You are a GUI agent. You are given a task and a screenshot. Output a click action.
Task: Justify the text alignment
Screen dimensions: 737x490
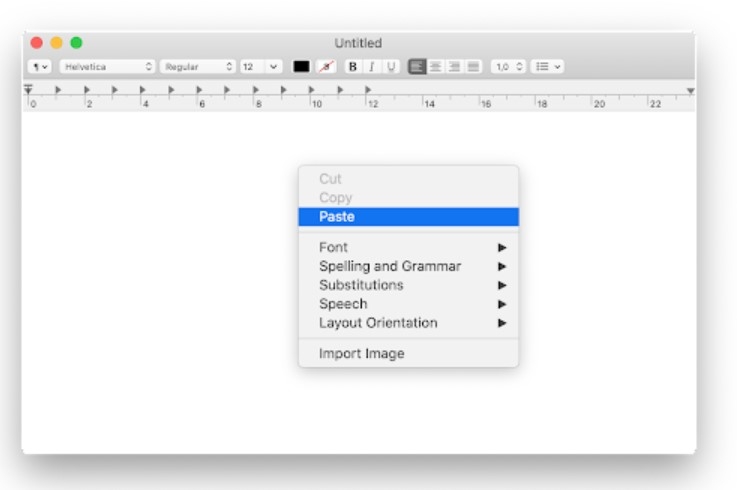[x=473, y=67]
